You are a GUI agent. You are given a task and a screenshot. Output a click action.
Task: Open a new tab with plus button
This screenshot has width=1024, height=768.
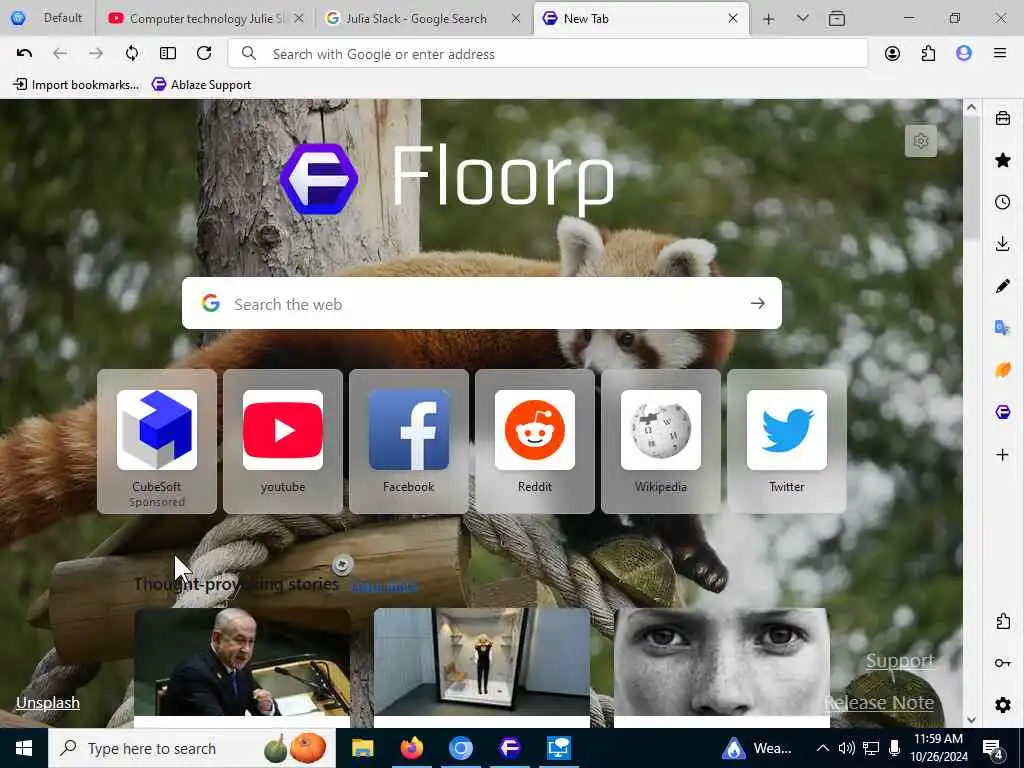pyautogui.click(x=769, y=19)
